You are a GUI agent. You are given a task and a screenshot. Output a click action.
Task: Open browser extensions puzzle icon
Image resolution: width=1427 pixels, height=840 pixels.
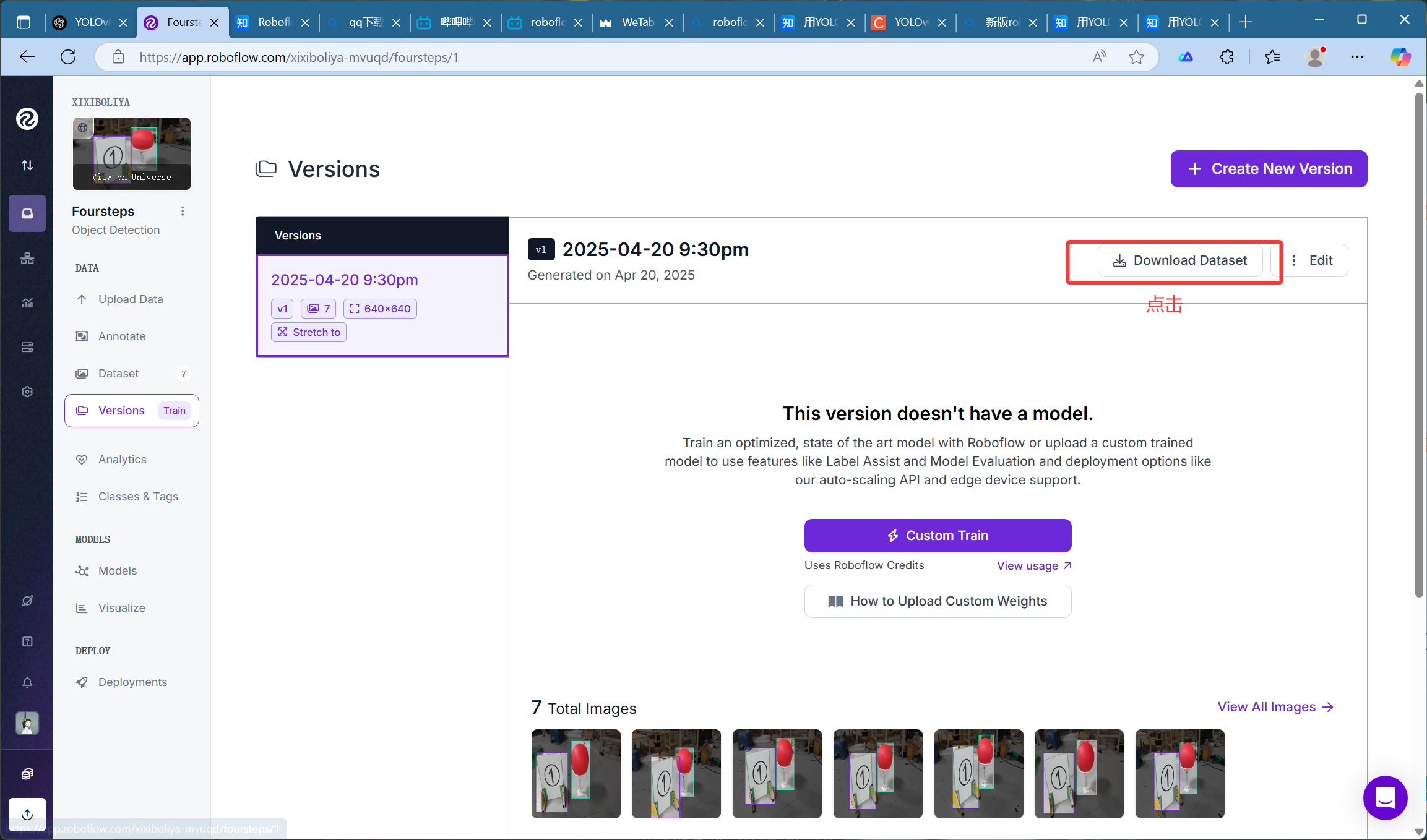click(x=1227, y=57)
